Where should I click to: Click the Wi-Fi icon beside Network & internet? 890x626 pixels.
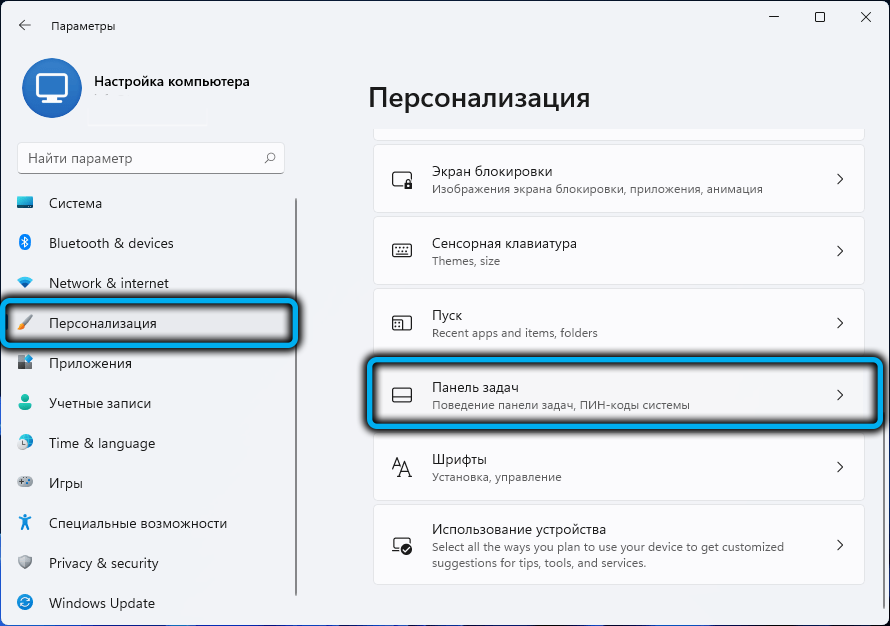pyautogui.click(x=25, y=282)
